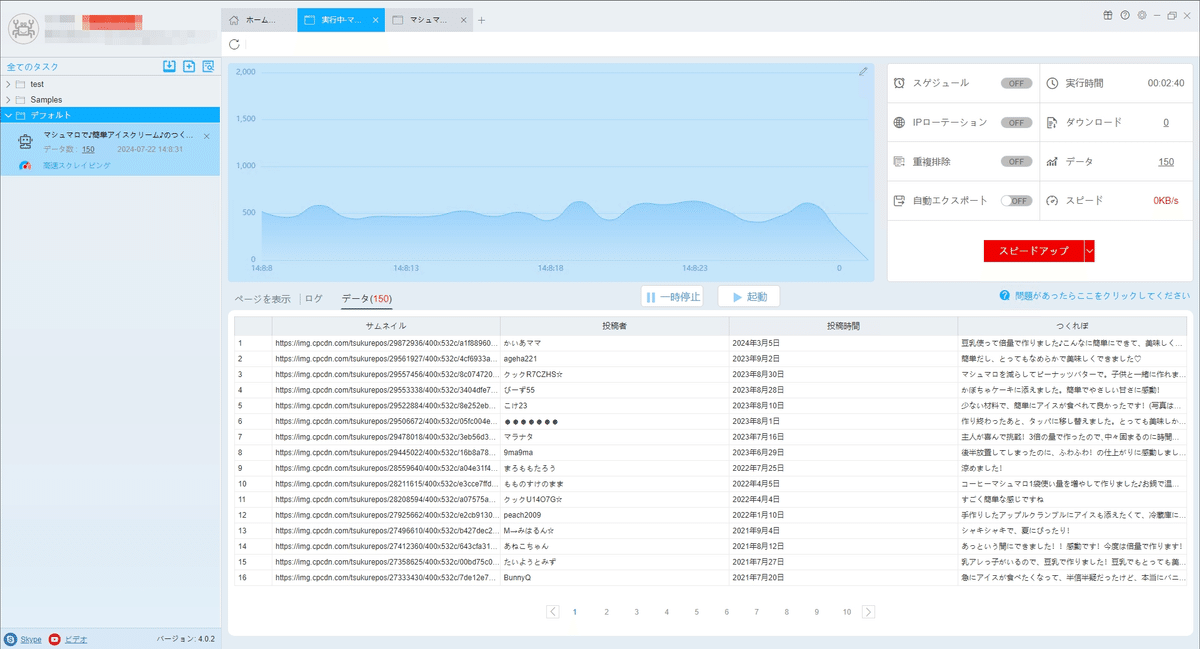1200x649 pixels.
Task: Close the 実行中 tab
Action: 375,20
